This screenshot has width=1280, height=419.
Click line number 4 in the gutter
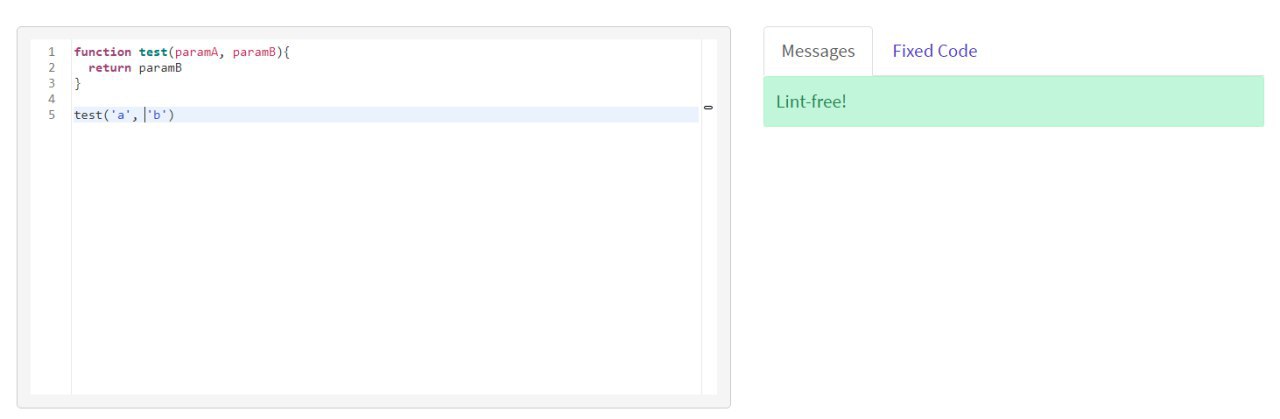pos(51,99)
